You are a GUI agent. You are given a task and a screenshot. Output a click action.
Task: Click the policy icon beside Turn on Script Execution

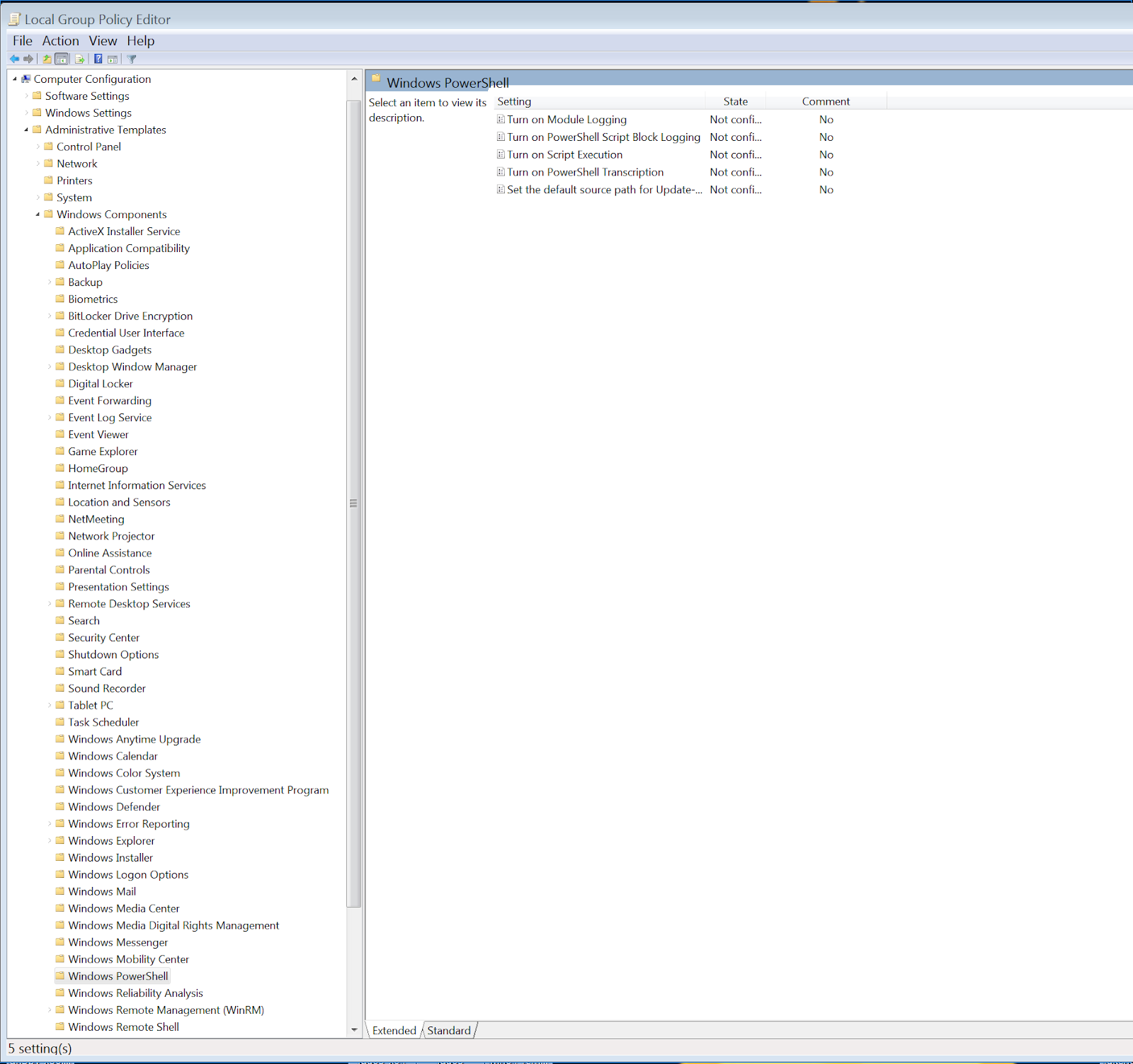click(x=501, y=154)
